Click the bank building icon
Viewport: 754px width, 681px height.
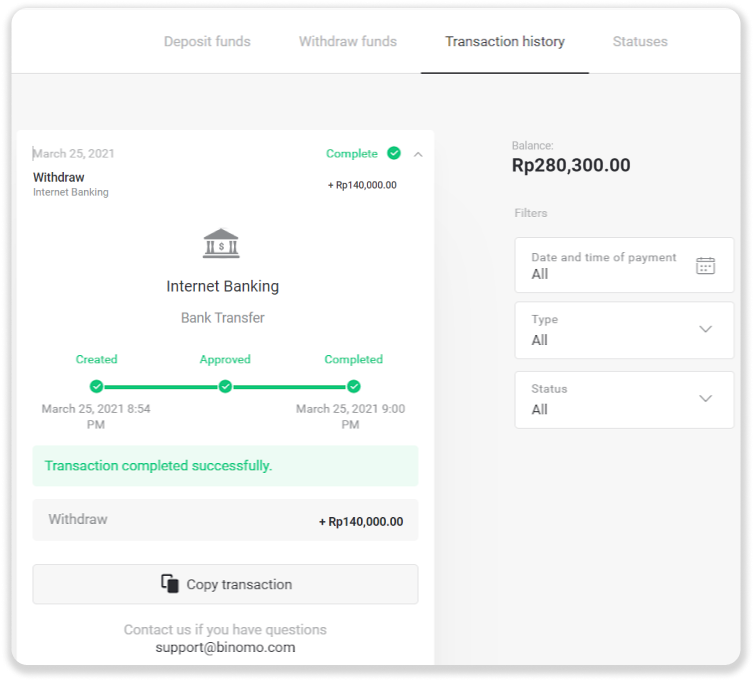[x=221, y=244]
